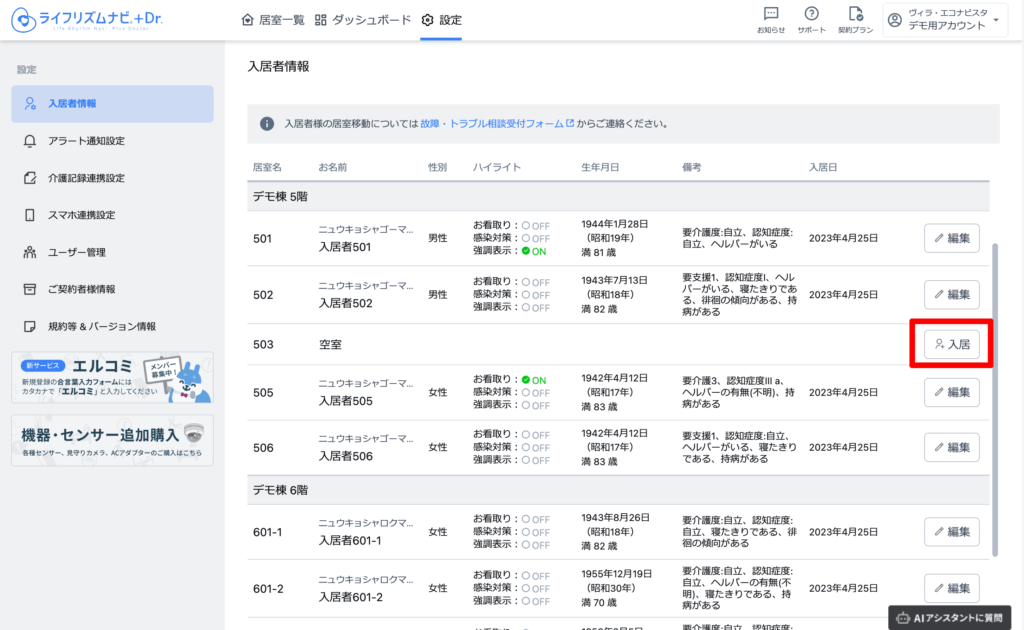Click the info icon in the notice banner

pyautogui.click(x=267, y=124)
